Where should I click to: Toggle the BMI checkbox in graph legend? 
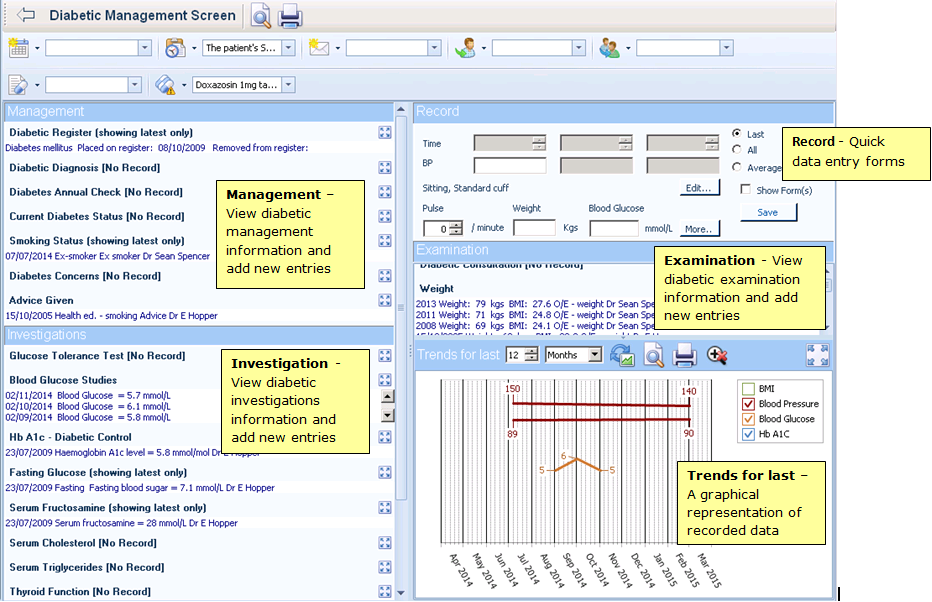(748, 388)
